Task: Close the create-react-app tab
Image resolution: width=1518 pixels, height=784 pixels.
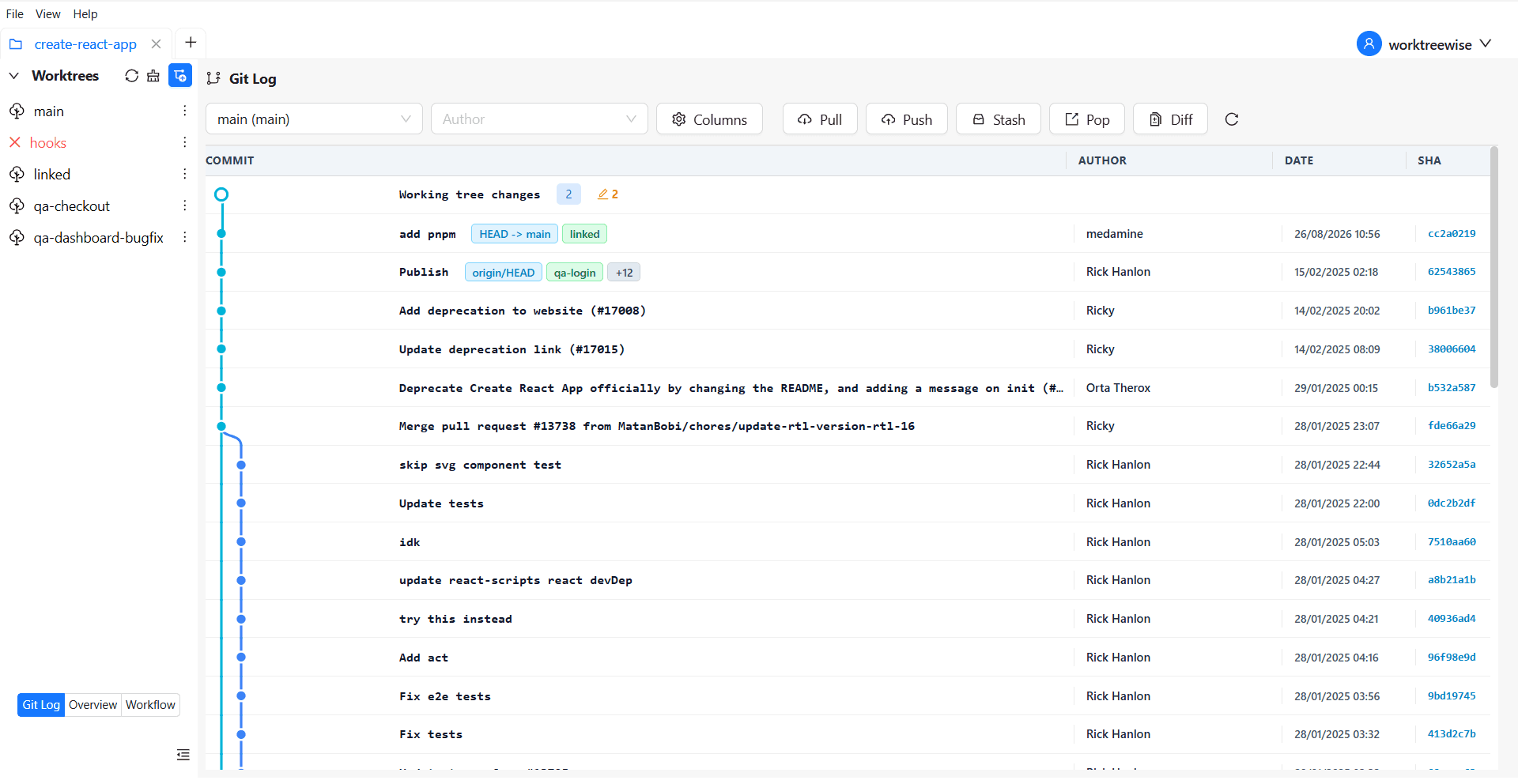Action: tap(157, 44)
